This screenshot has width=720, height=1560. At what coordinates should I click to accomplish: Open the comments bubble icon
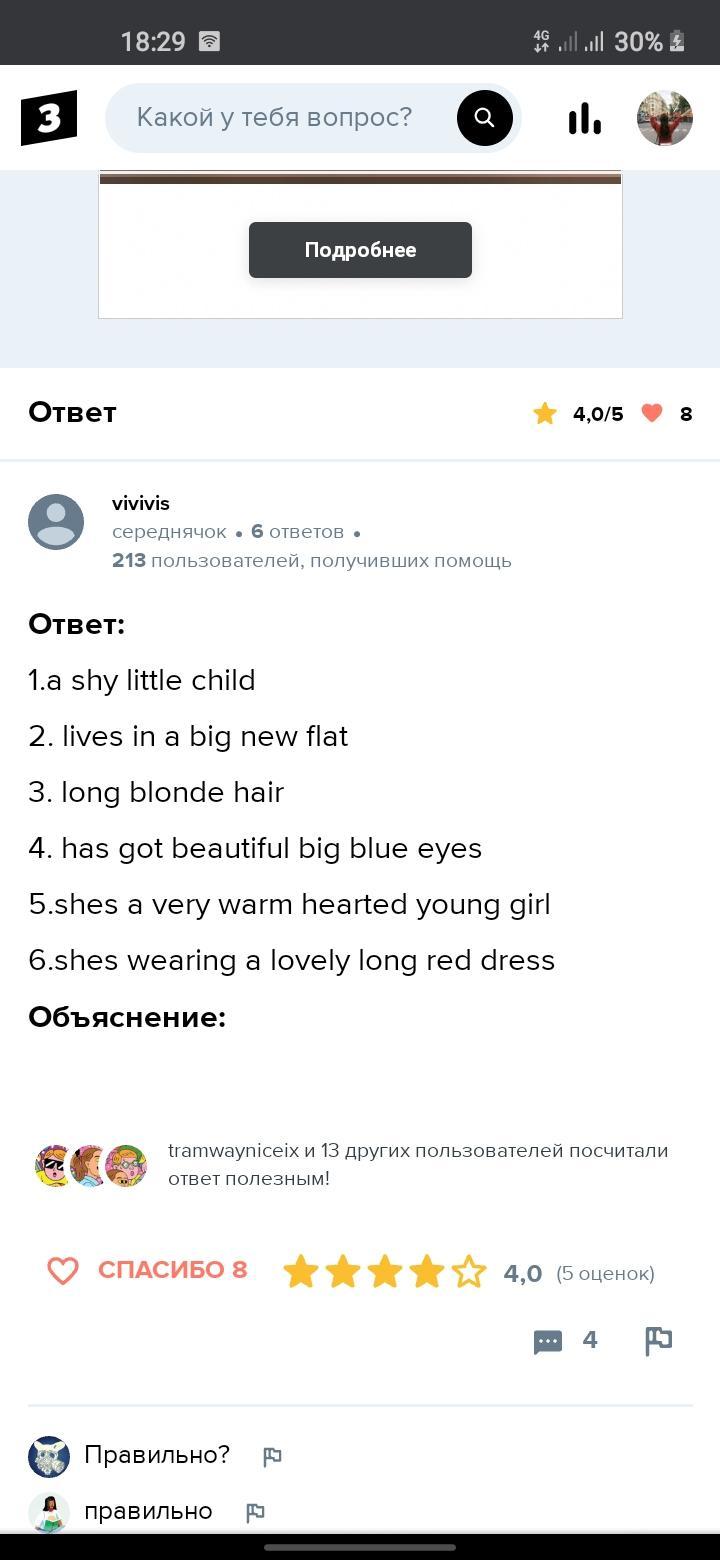(x=548, y=1341)
